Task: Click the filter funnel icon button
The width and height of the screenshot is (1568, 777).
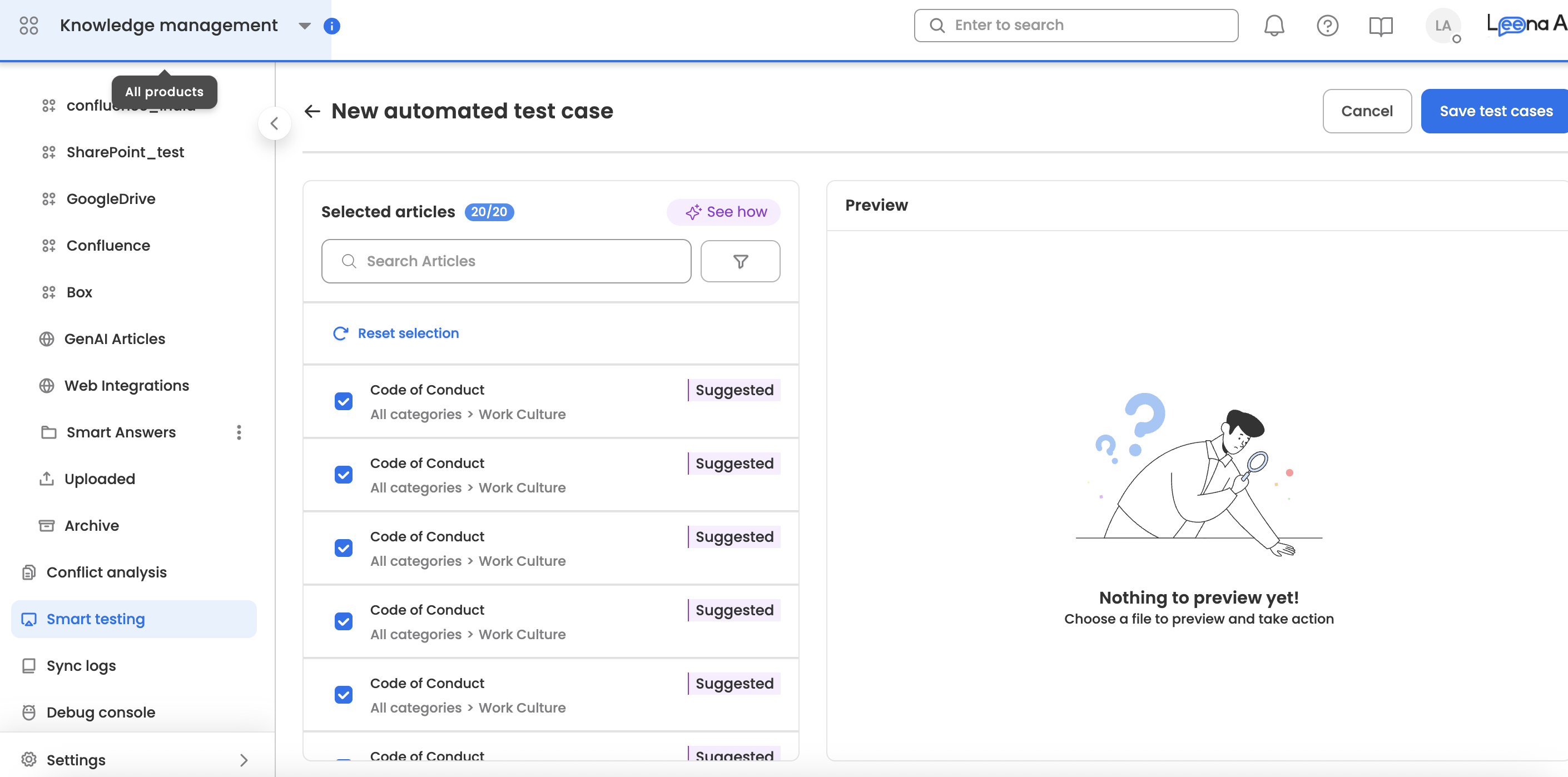Action: point(740,261)
